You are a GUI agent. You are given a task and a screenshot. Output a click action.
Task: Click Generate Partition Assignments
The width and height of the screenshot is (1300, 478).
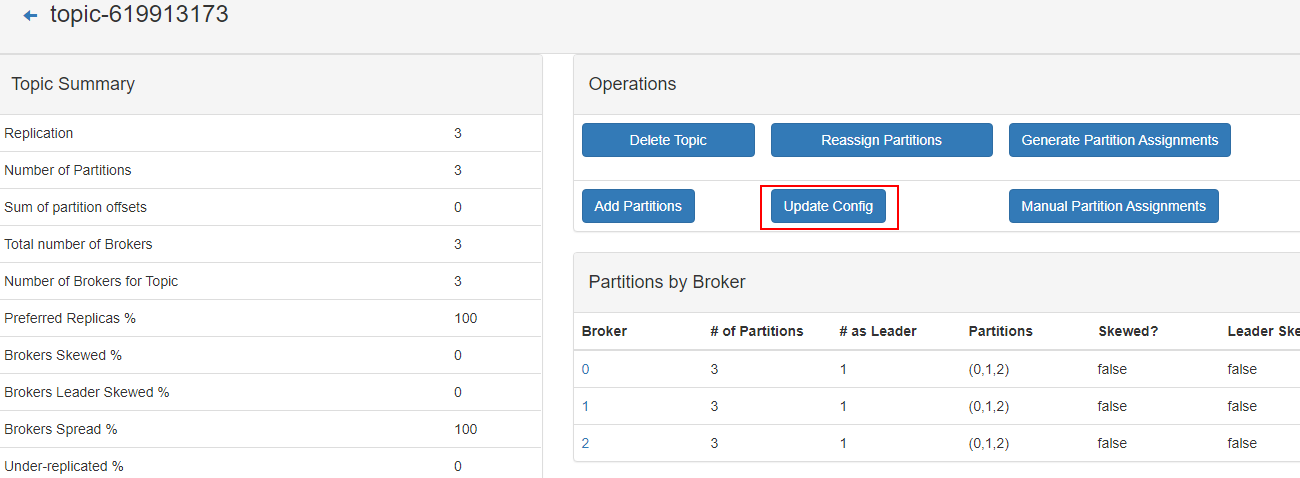[x=1119, y=140]
